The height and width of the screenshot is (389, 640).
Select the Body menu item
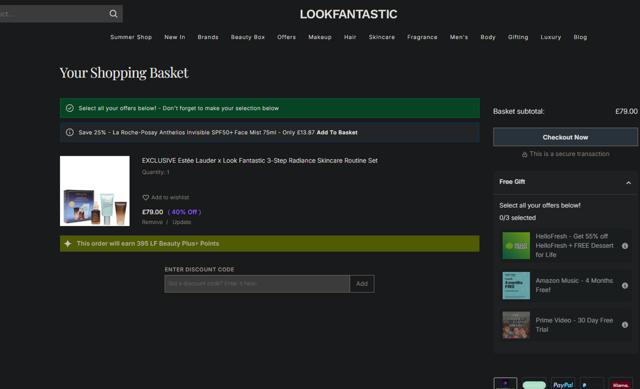(x=488, y=37)
